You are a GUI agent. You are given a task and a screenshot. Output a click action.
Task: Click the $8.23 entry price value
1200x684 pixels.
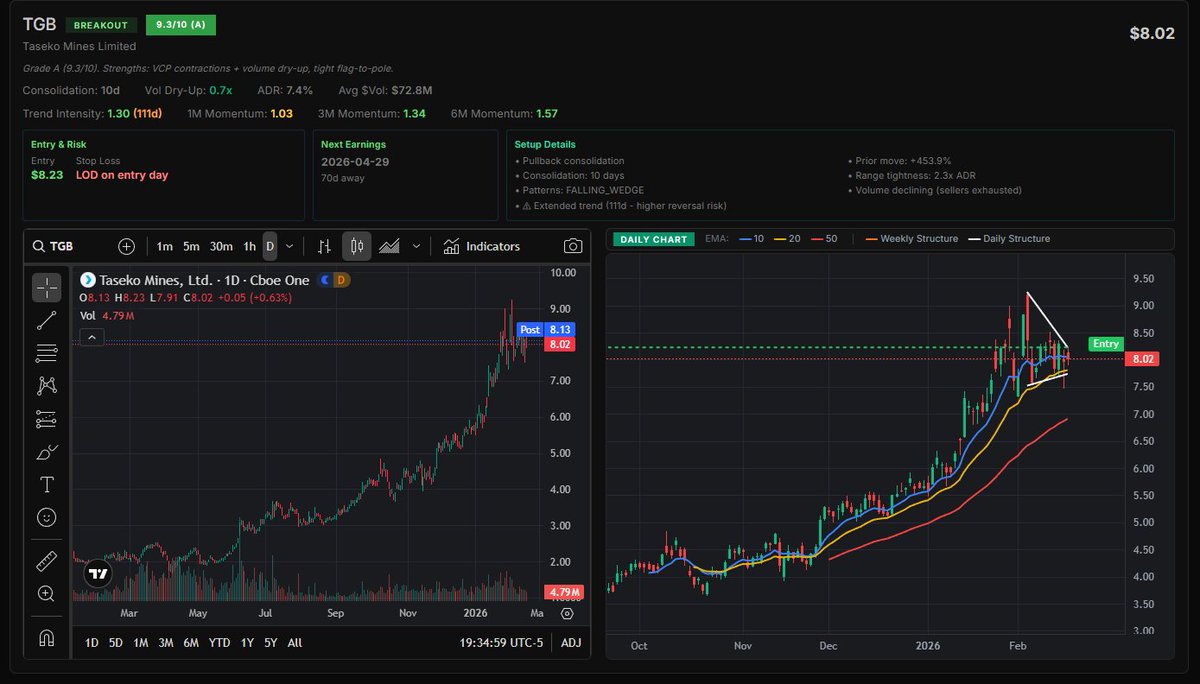pos(47,175)
